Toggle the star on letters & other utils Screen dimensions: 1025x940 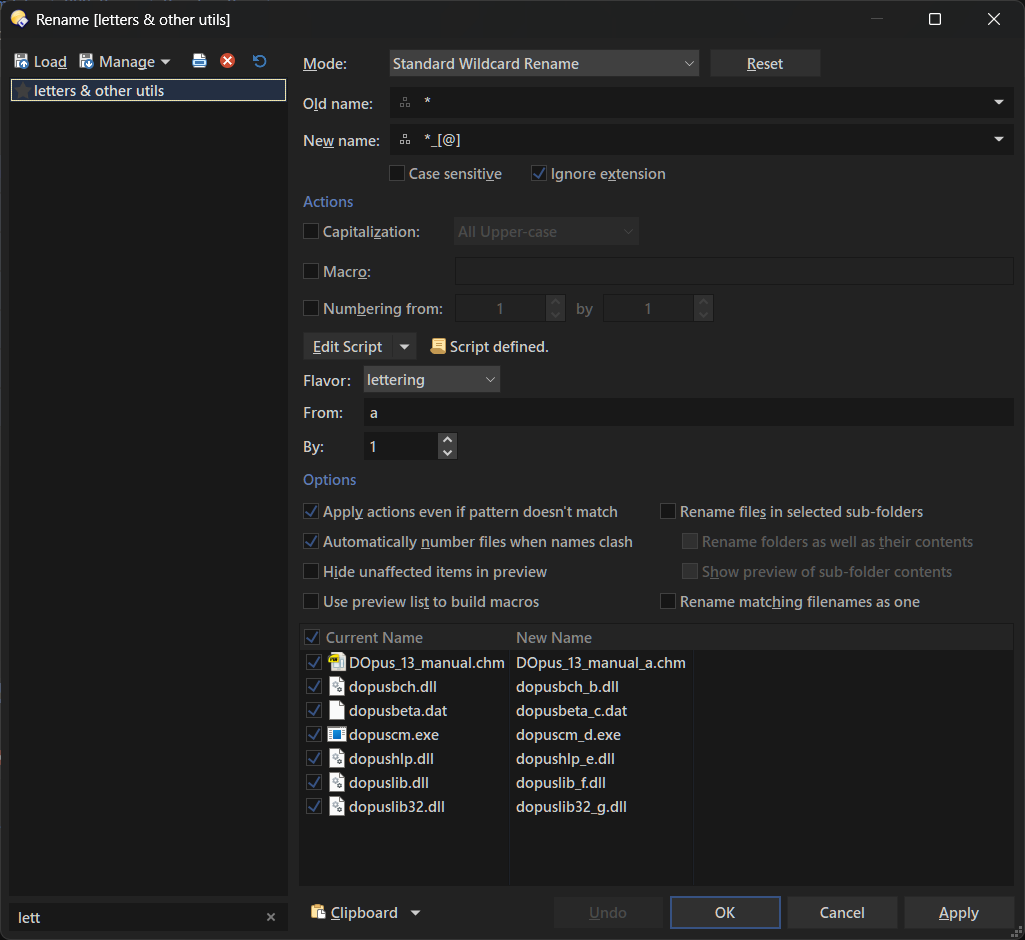pyautogui.click(x=22, y=90)
